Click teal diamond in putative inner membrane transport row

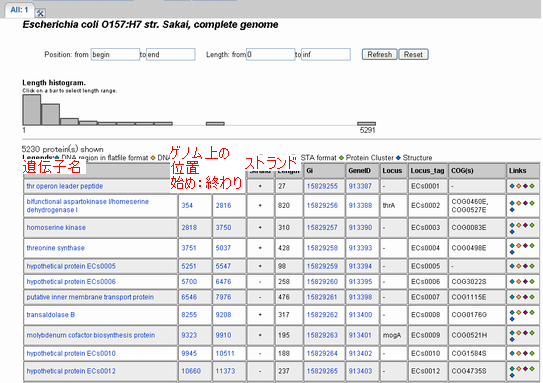point(512,297)
